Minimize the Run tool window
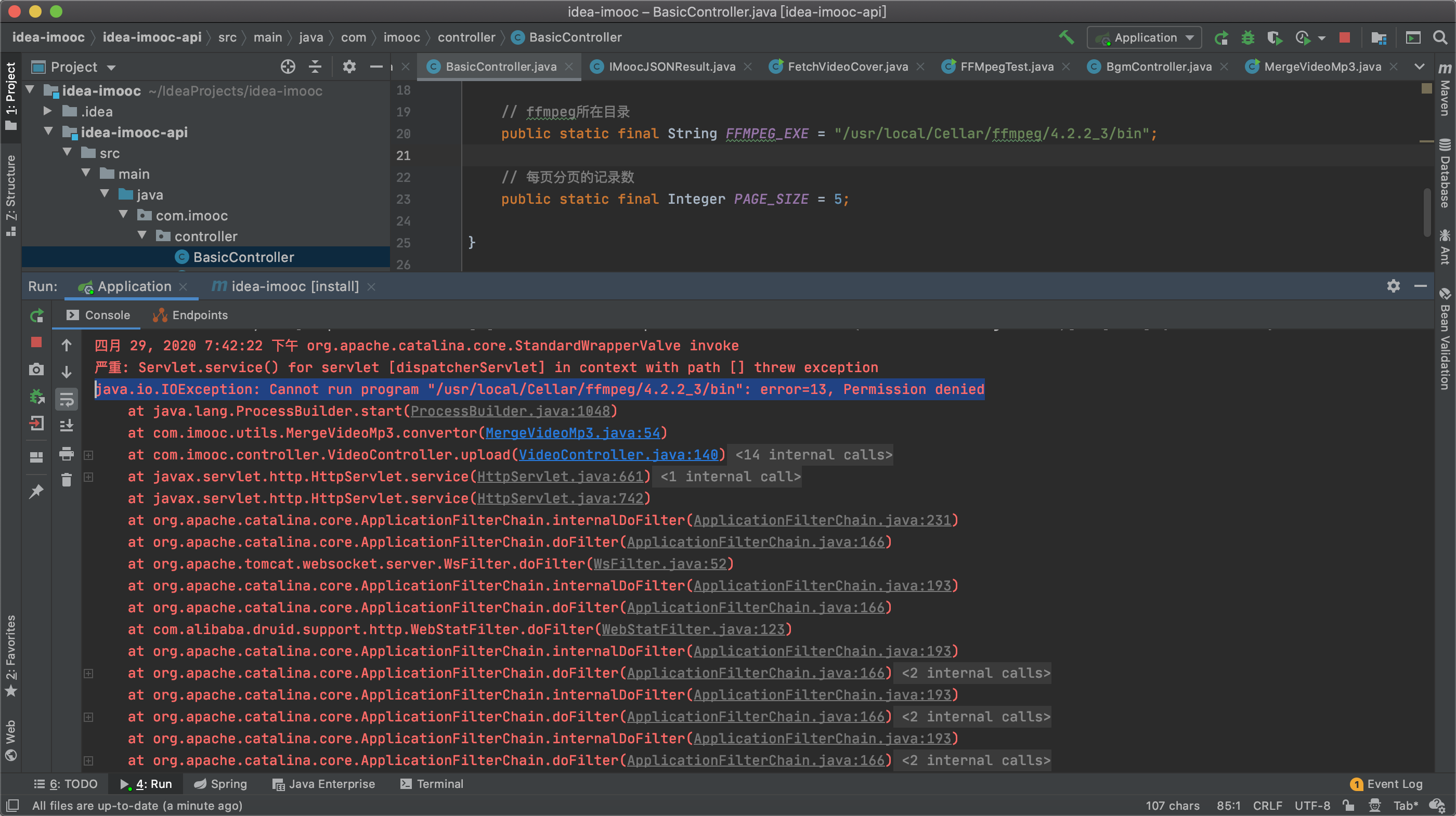Screen dimensions: 1456x816 tap(1421, 286)
